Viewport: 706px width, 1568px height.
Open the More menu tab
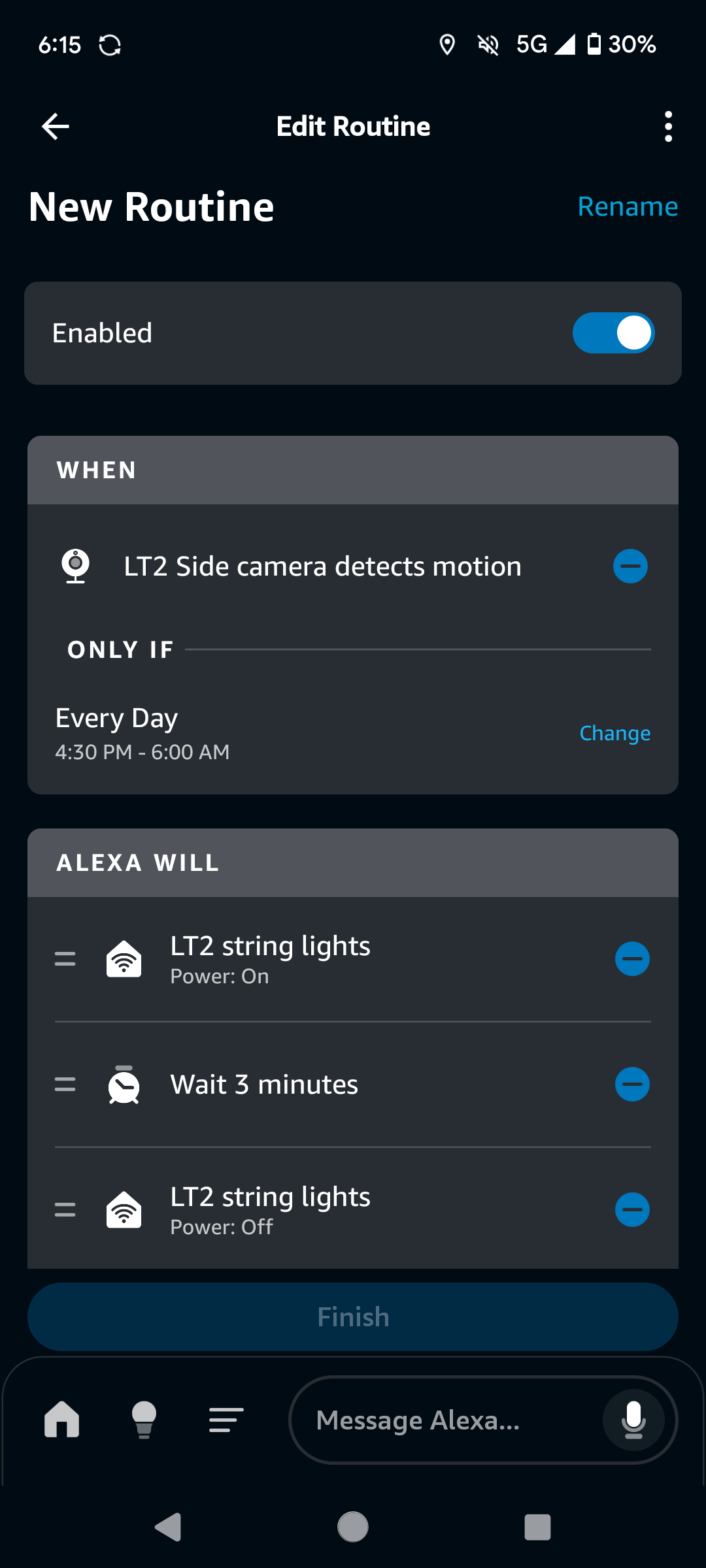[x=226, y=1420]
